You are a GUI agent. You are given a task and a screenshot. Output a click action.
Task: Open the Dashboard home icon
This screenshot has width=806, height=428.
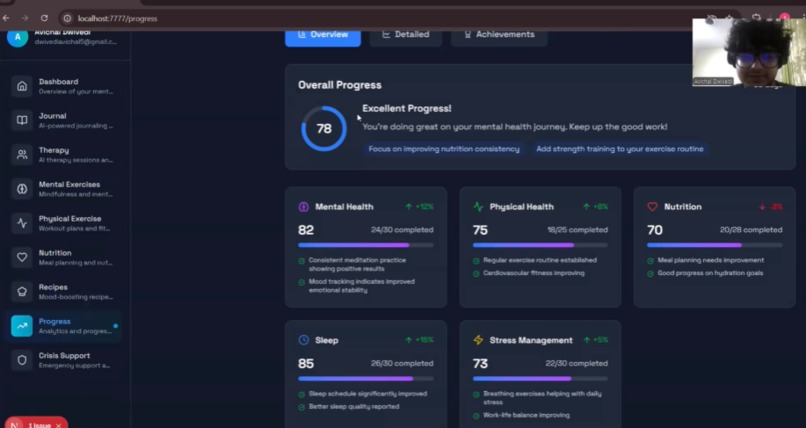pyautogui.click(x=22, y=86)
